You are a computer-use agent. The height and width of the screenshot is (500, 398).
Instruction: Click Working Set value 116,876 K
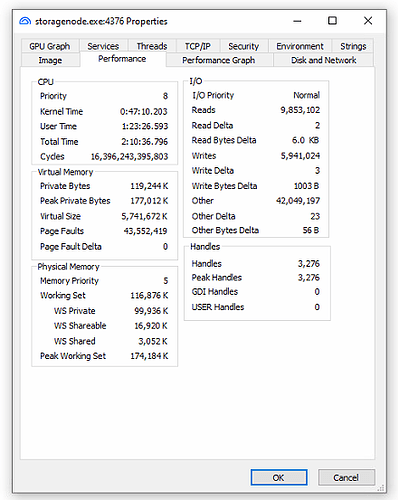pyautogui.click(x=149, y=295)
